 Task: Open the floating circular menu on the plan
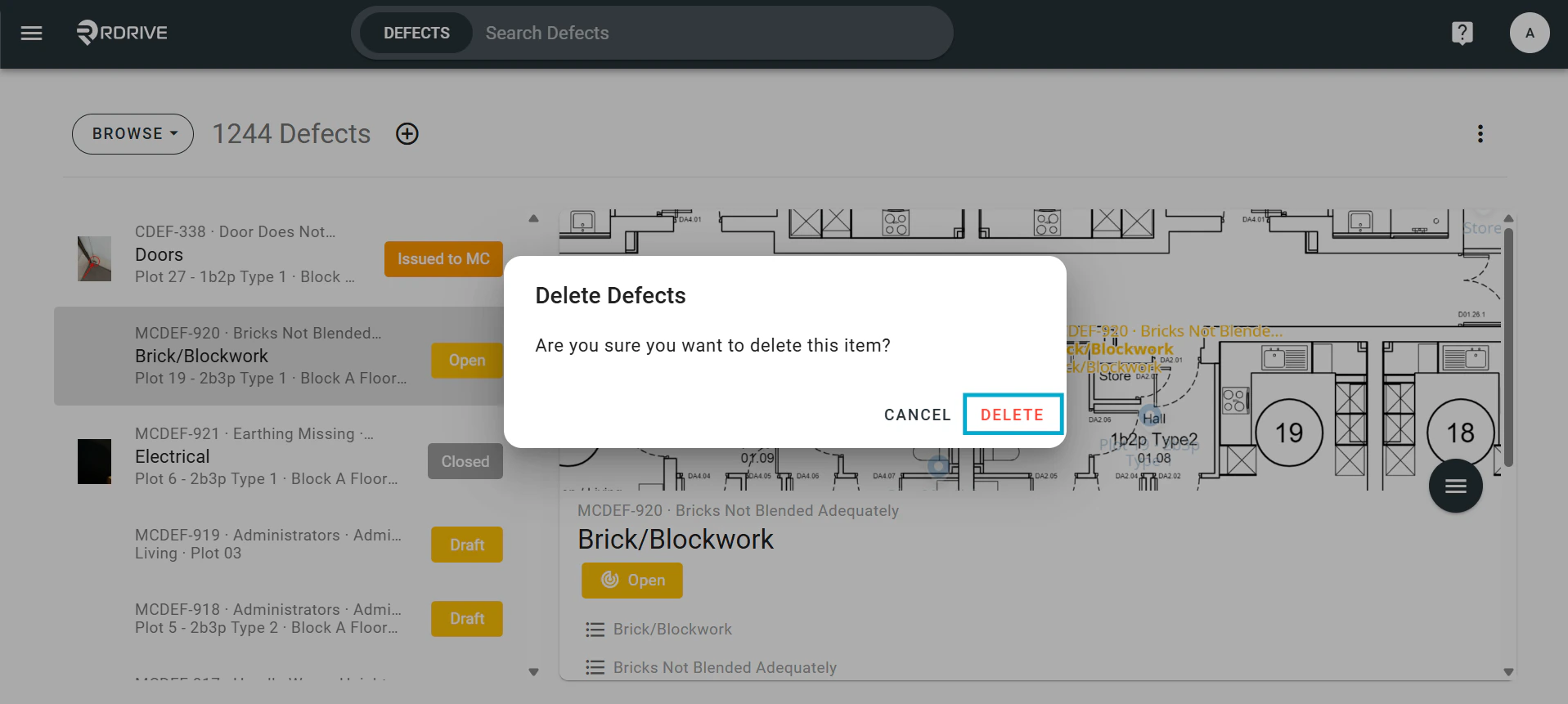tap(1455, 486)
